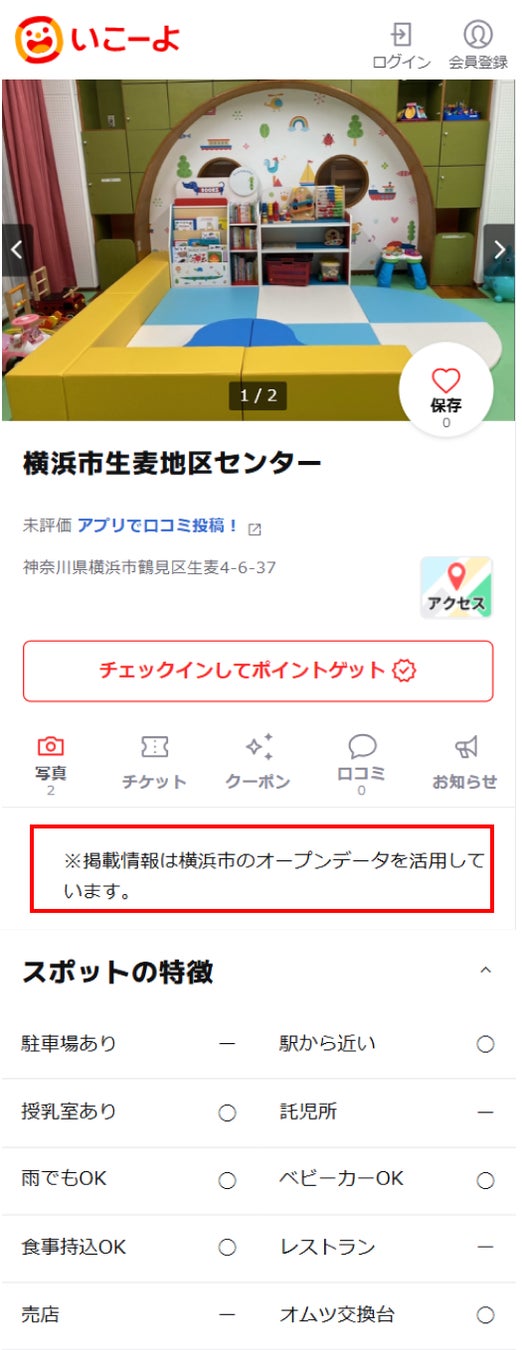The width and height of the screenshot is (522, 1350).
Task: Open 会員登録 member registration icon
Action: coord(478,45)
